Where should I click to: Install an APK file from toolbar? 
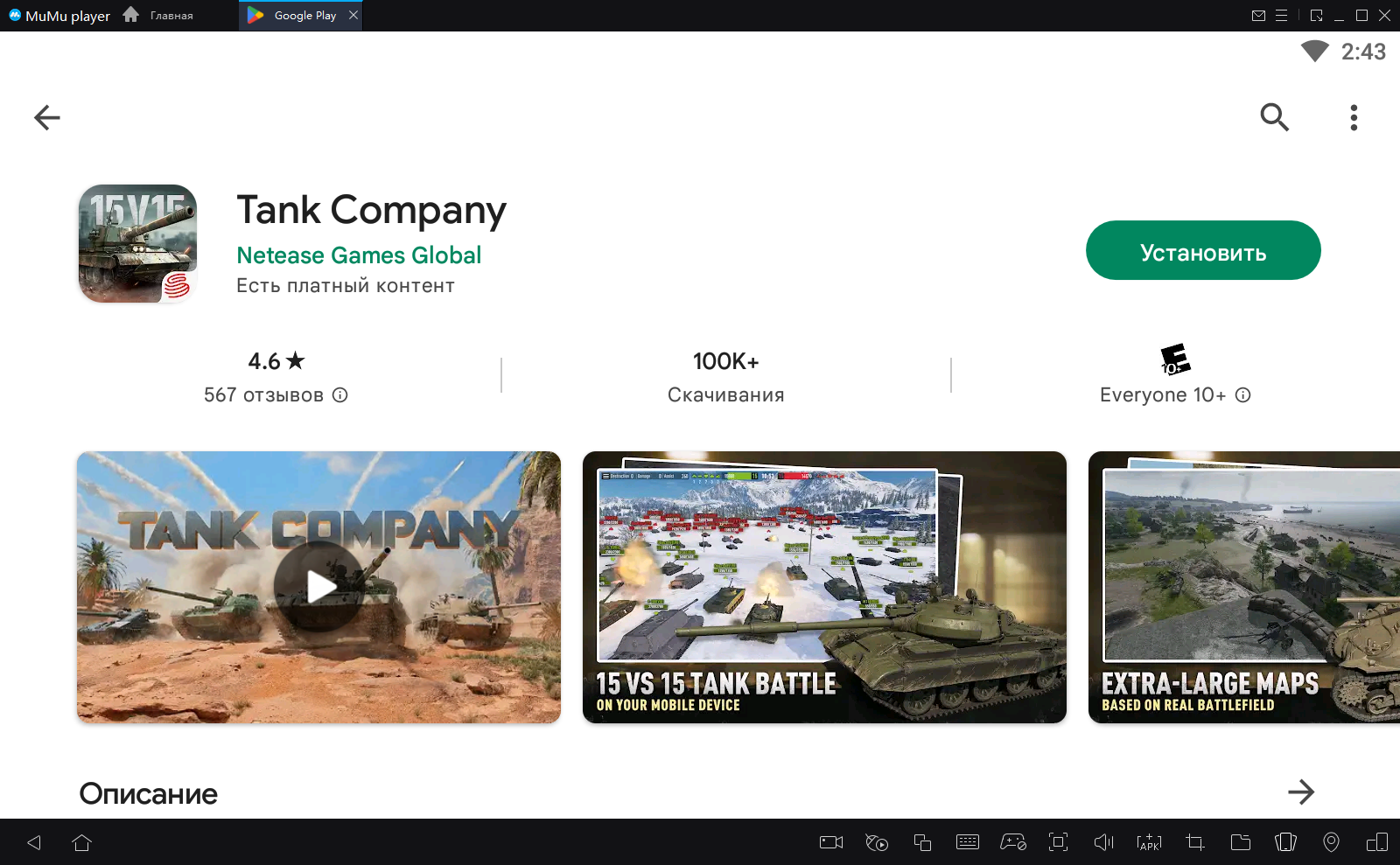1149,842
